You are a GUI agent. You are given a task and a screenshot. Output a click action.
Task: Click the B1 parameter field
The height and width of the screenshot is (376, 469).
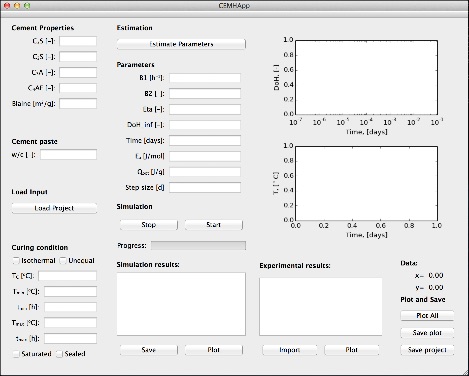coord(205,78)
